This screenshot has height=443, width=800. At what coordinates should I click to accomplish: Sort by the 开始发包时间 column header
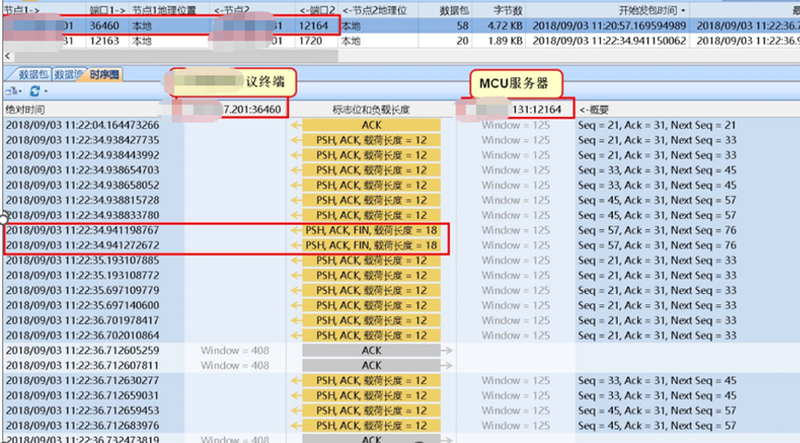(x=607, y=10)
